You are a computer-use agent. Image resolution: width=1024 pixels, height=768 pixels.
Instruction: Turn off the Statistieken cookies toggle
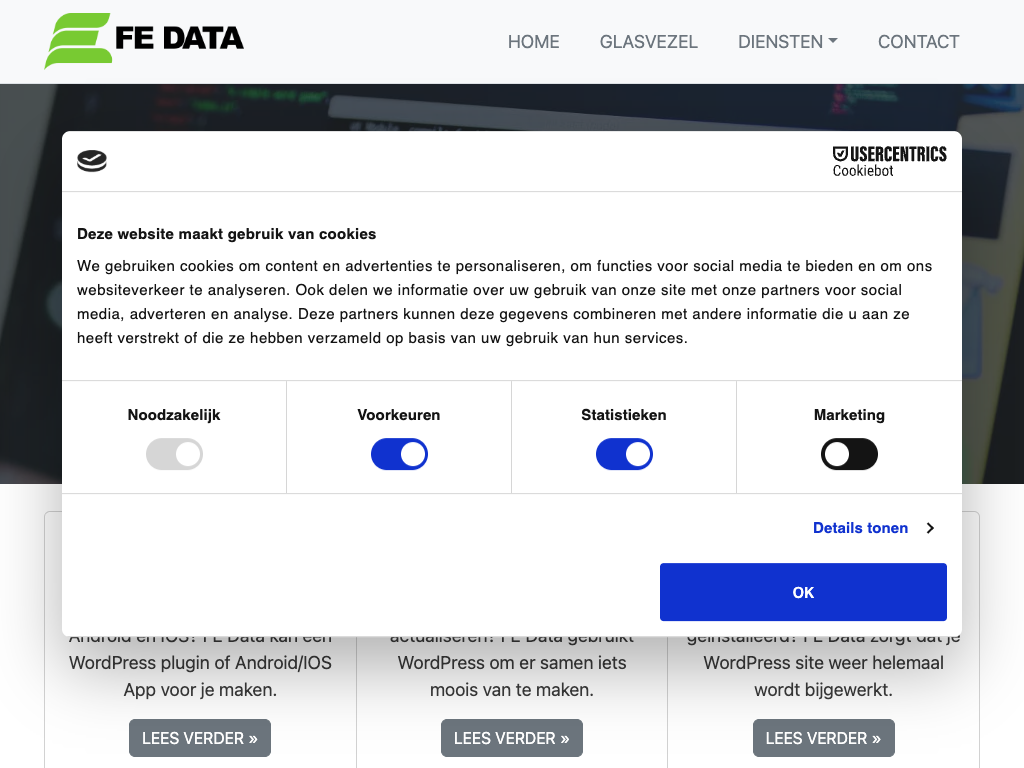click(x=624, y=455)
